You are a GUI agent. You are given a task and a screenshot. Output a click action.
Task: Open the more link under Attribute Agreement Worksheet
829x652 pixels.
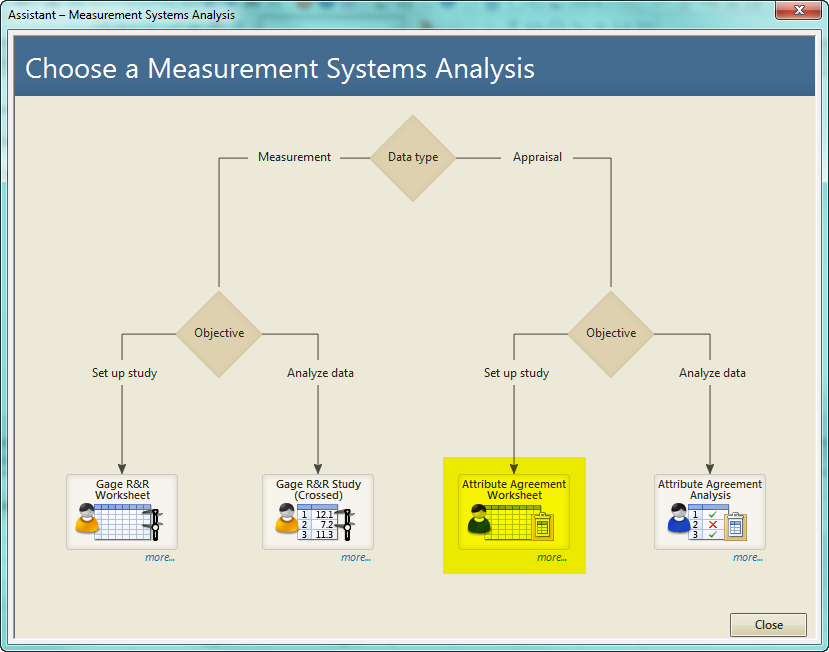click(x=552, y=557)
